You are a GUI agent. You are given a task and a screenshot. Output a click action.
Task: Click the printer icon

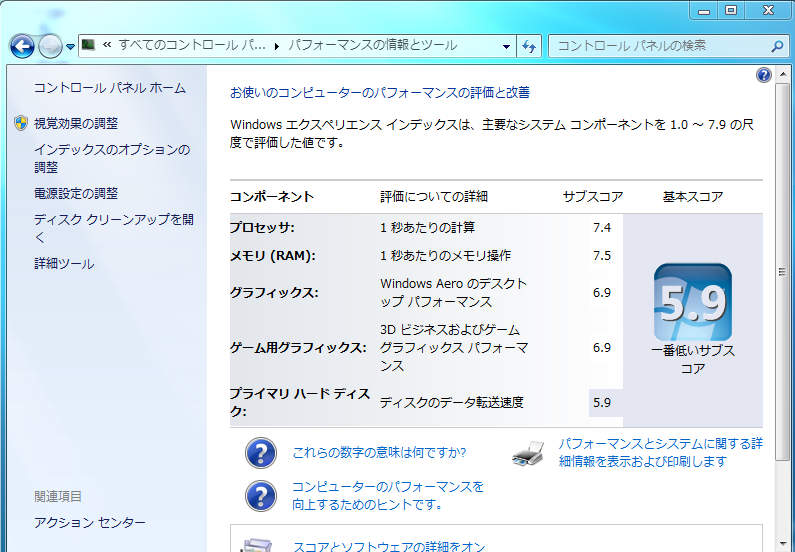point(528,453)
